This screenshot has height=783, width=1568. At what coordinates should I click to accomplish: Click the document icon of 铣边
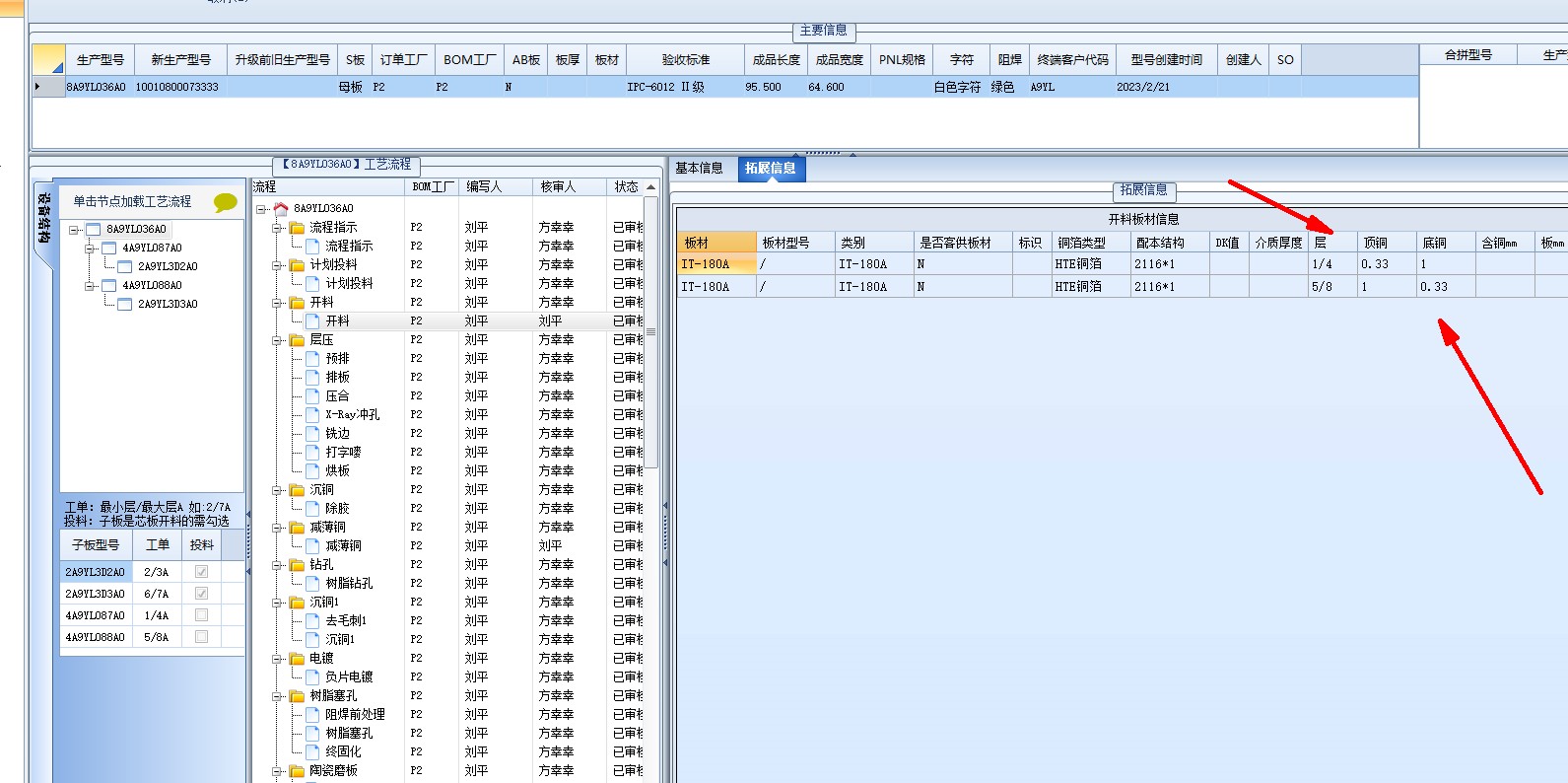[x=312, y=433]
